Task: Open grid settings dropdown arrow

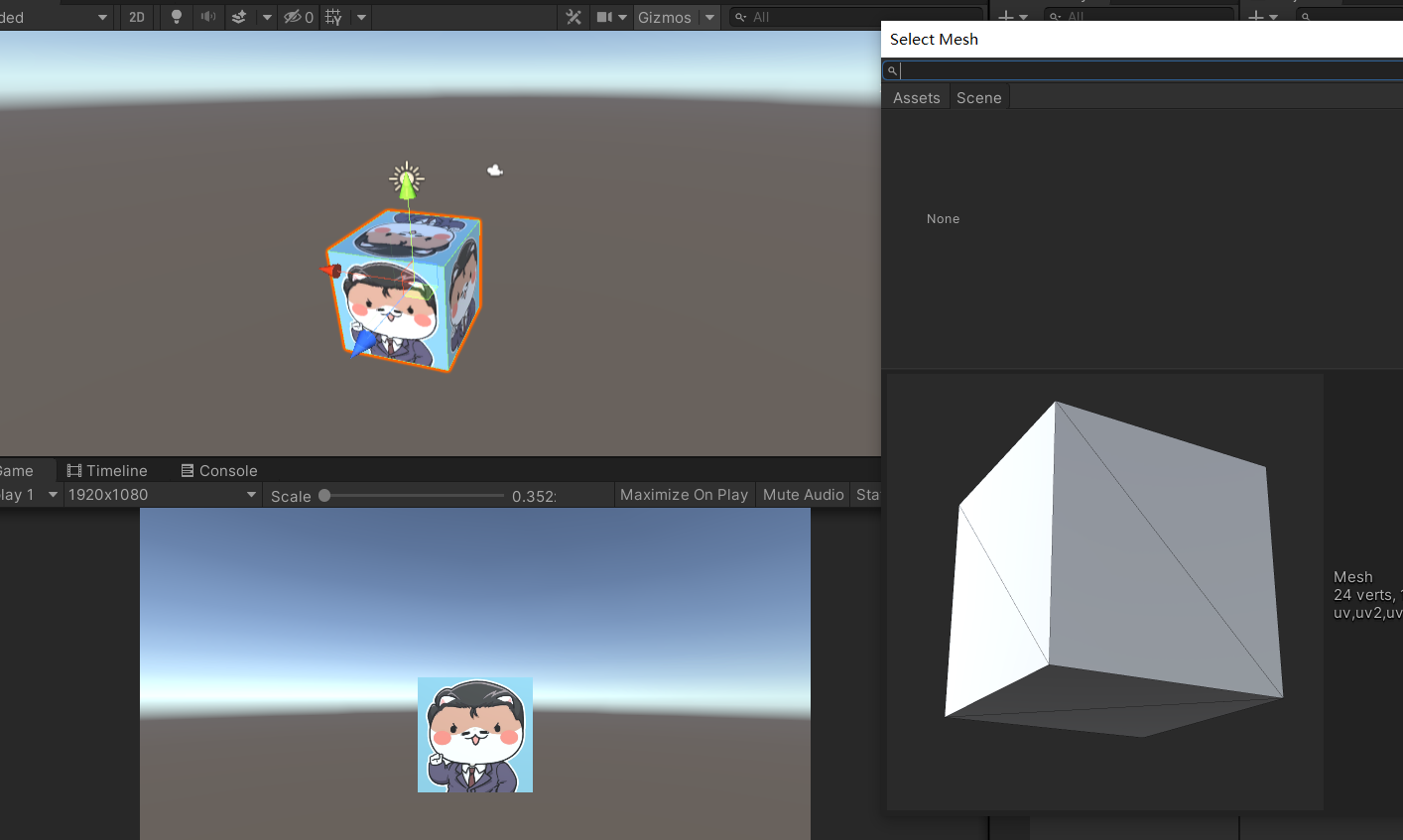Action: [361, 17]
